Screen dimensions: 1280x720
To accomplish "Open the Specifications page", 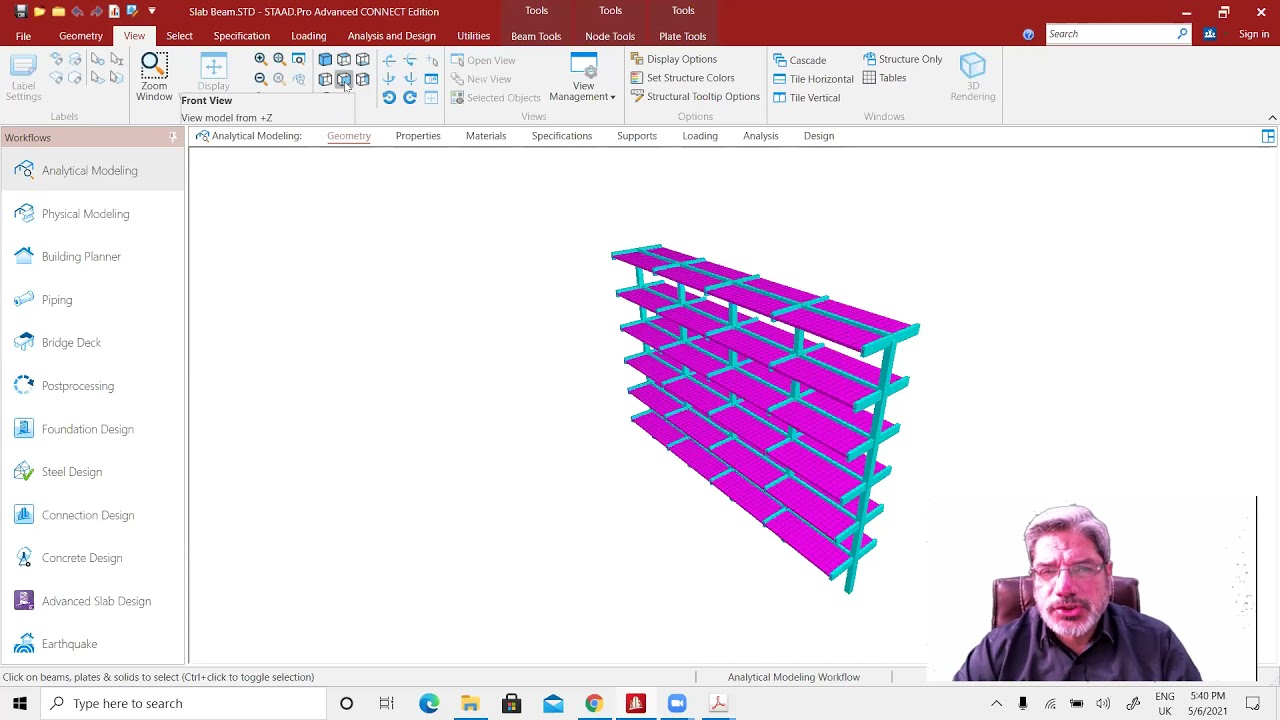I will [562, 136].
